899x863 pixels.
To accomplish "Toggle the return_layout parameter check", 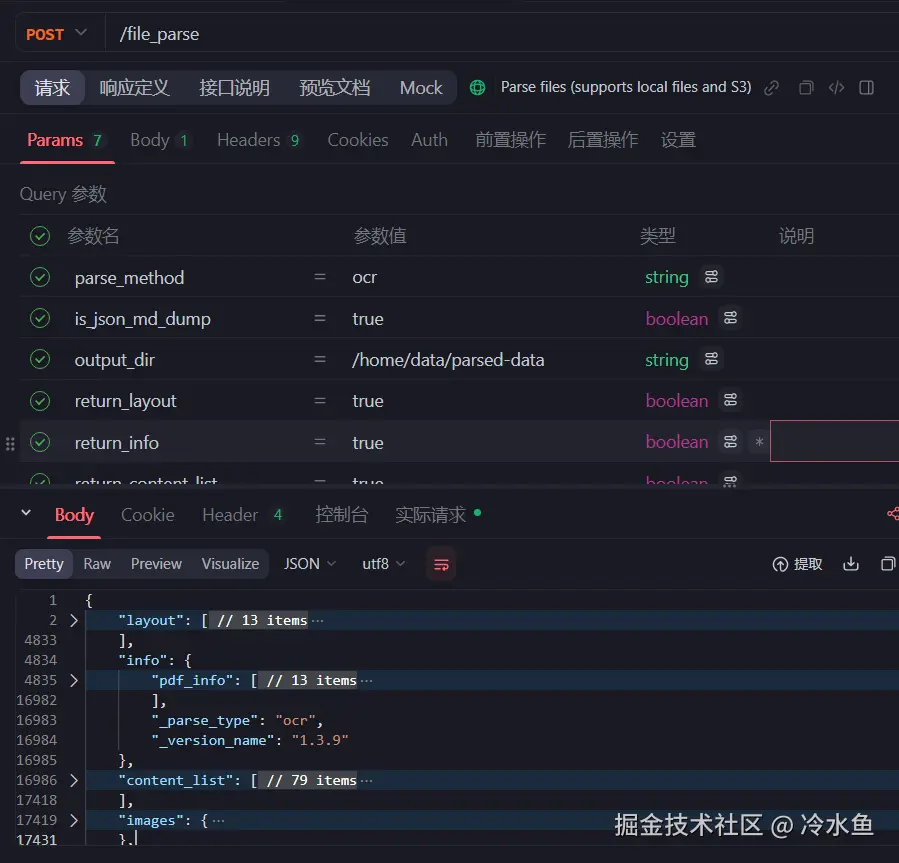I will [40, 401].
